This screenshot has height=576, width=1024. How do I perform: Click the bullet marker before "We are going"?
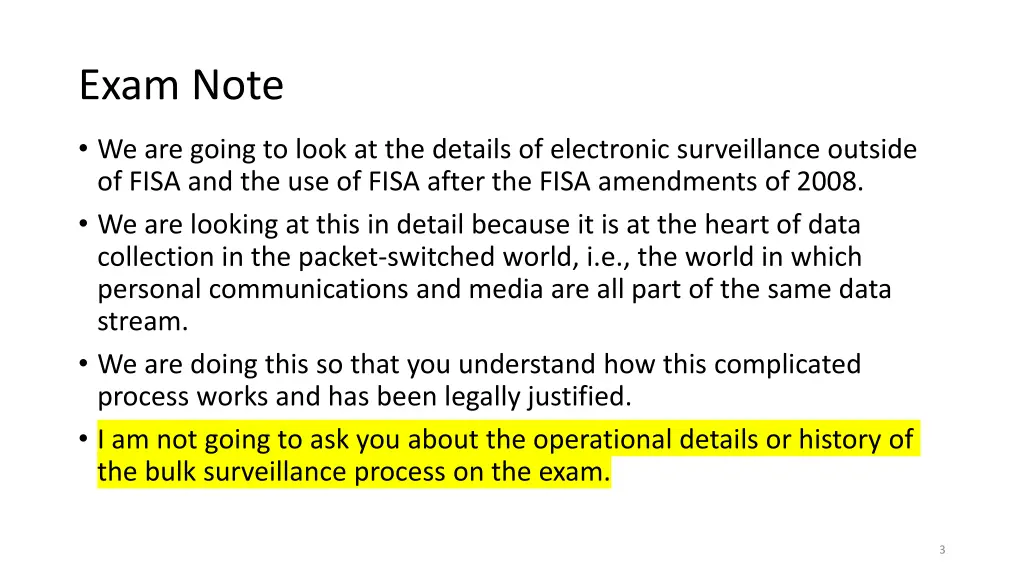point(84,148)
